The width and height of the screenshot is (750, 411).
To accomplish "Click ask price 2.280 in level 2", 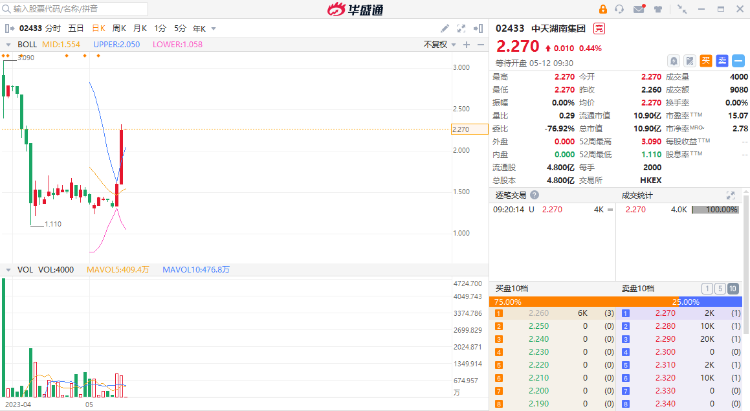I will [665, 326].
